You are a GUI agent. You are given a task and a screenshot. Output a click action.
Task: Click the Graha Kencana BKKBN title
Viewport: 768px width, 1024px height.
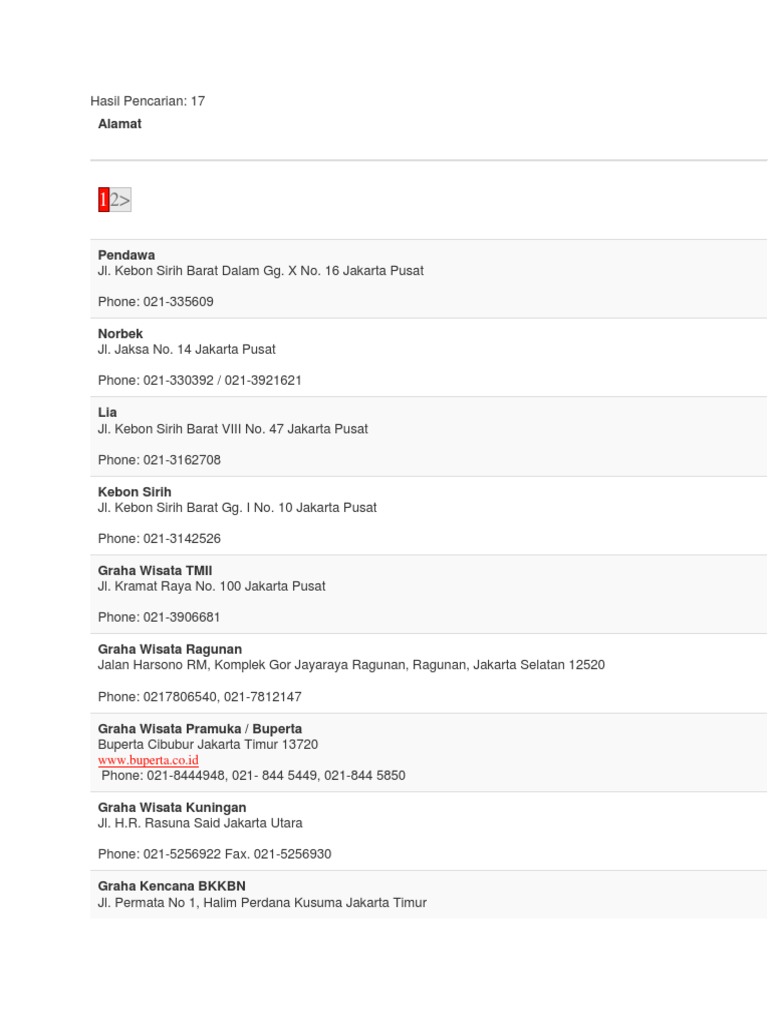(x=172, y=886)
